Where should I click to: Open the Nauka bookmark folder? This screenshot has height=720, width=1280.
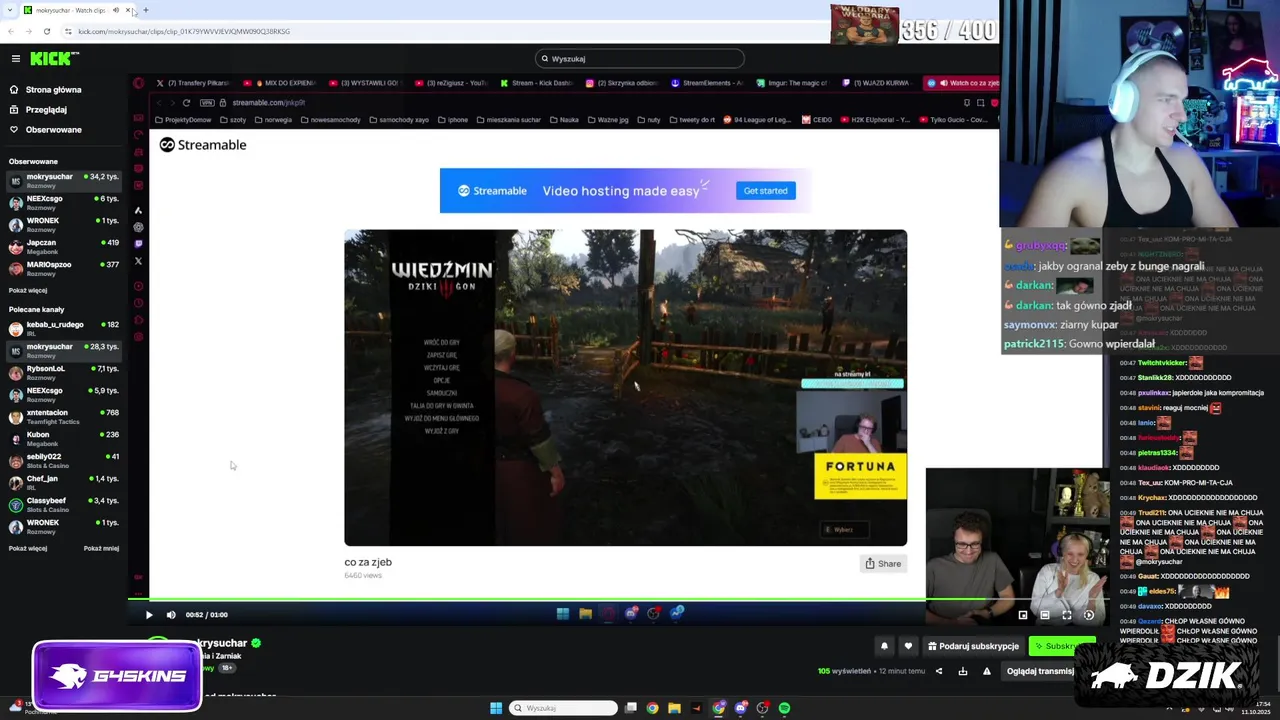point(563,120)
